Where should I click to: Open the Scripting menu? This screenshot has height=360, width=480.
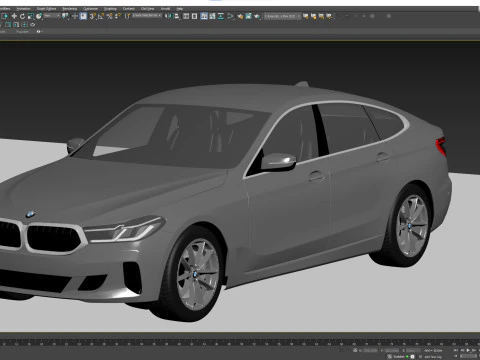point(110,9)
